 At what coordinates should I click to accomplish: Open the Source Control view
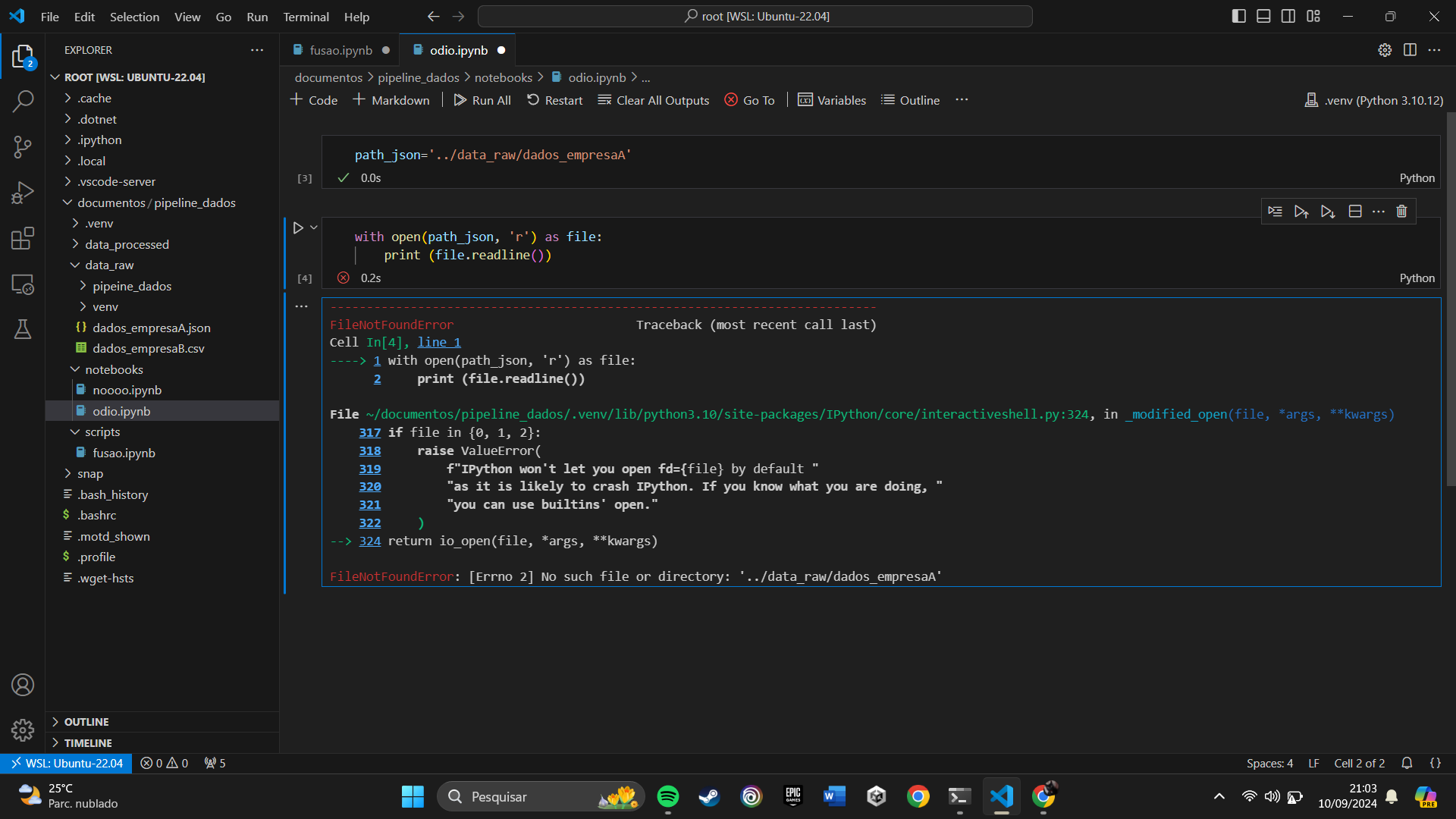23,147
